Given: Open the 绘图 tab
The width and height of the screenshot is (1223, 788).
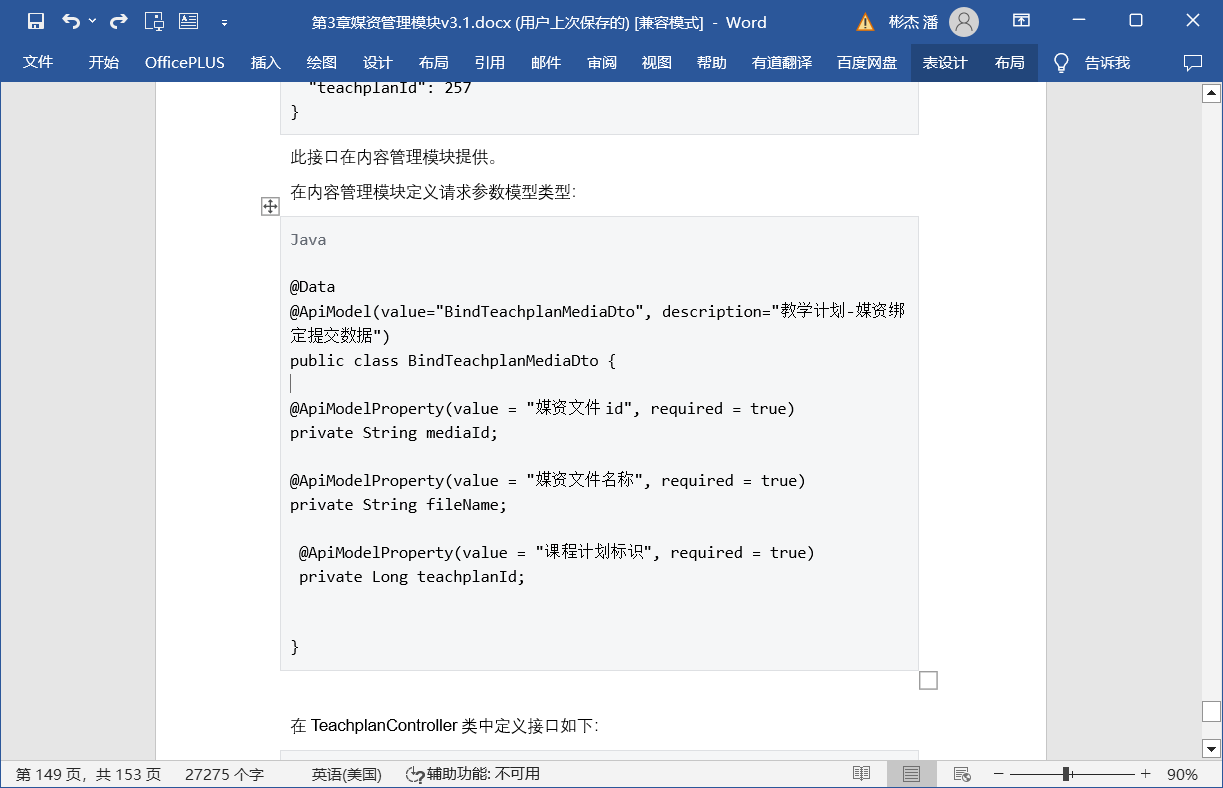Looking at the screenshot, I should (321, 62).
